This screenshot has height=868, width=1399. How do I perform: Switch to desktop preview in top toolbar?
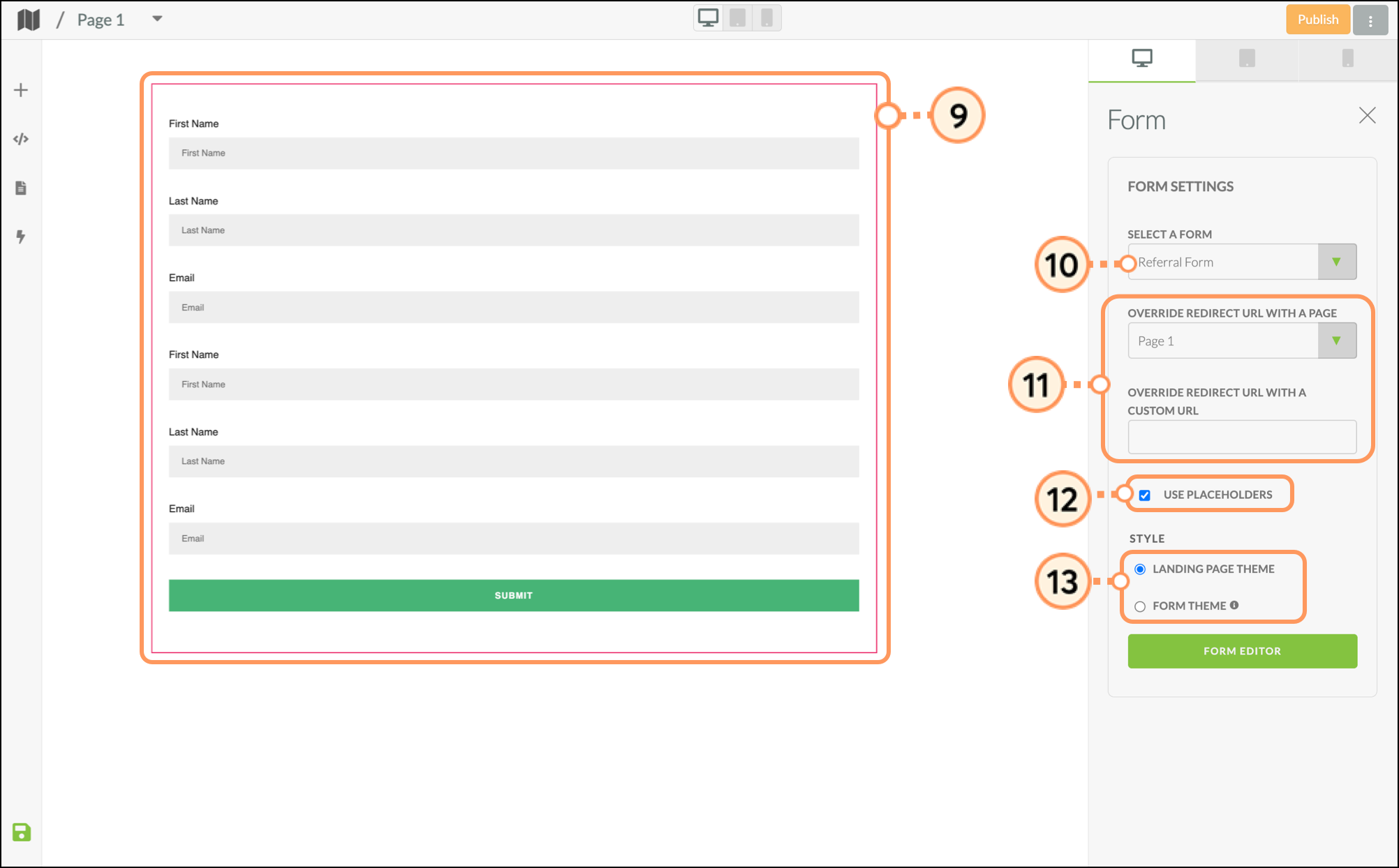708,18
